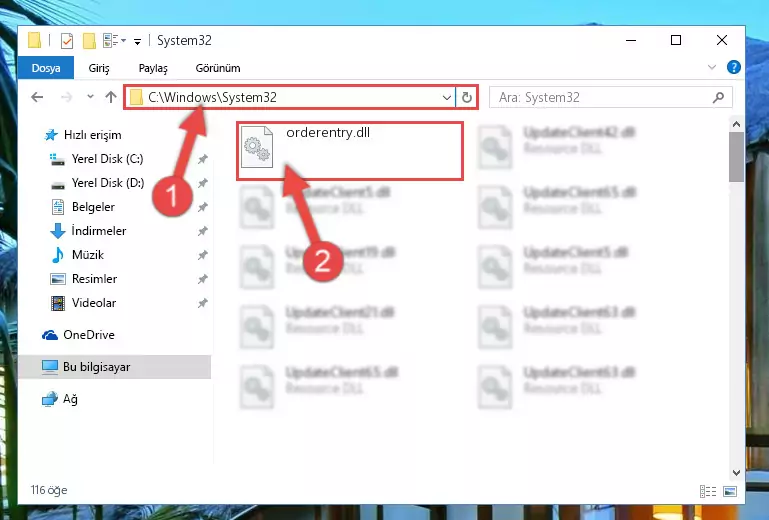Switch to the Paylaş tab
Screen dimensions: 769x520
pyautogui.click(x=153, y=68)
